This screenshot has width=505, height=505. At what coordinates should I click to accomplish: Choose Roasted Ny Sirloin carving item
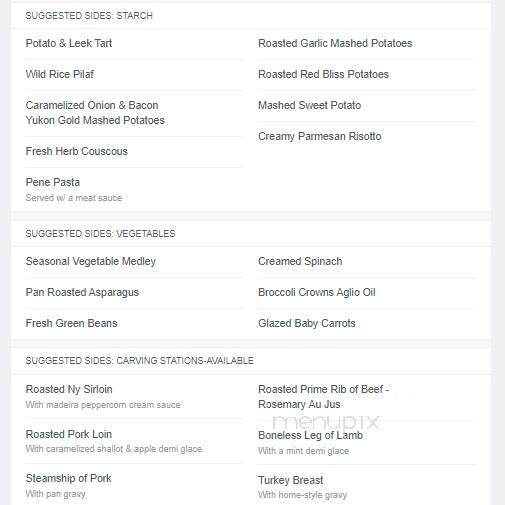(x=69, y=389)
